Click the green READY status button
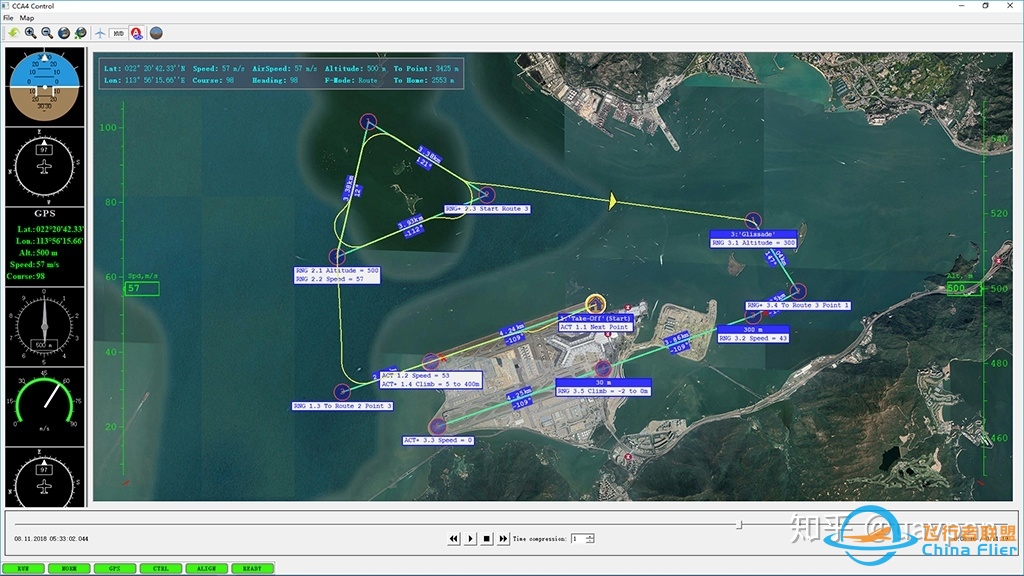This screenshot has width=1024, height=576. pos(251,568)
